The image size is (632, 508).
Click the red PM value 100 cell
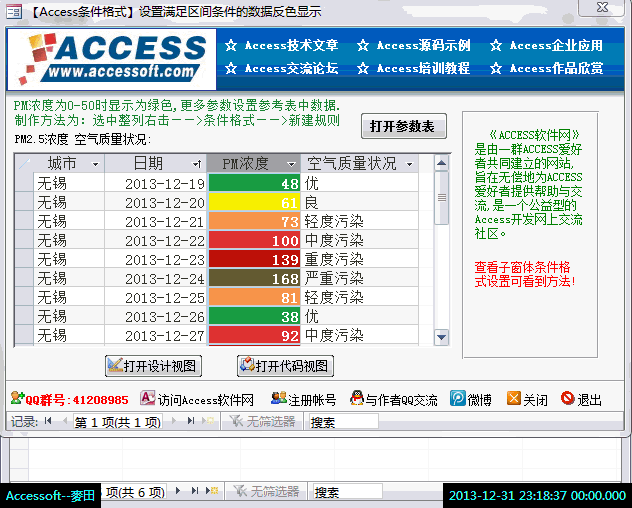point(254,241)
